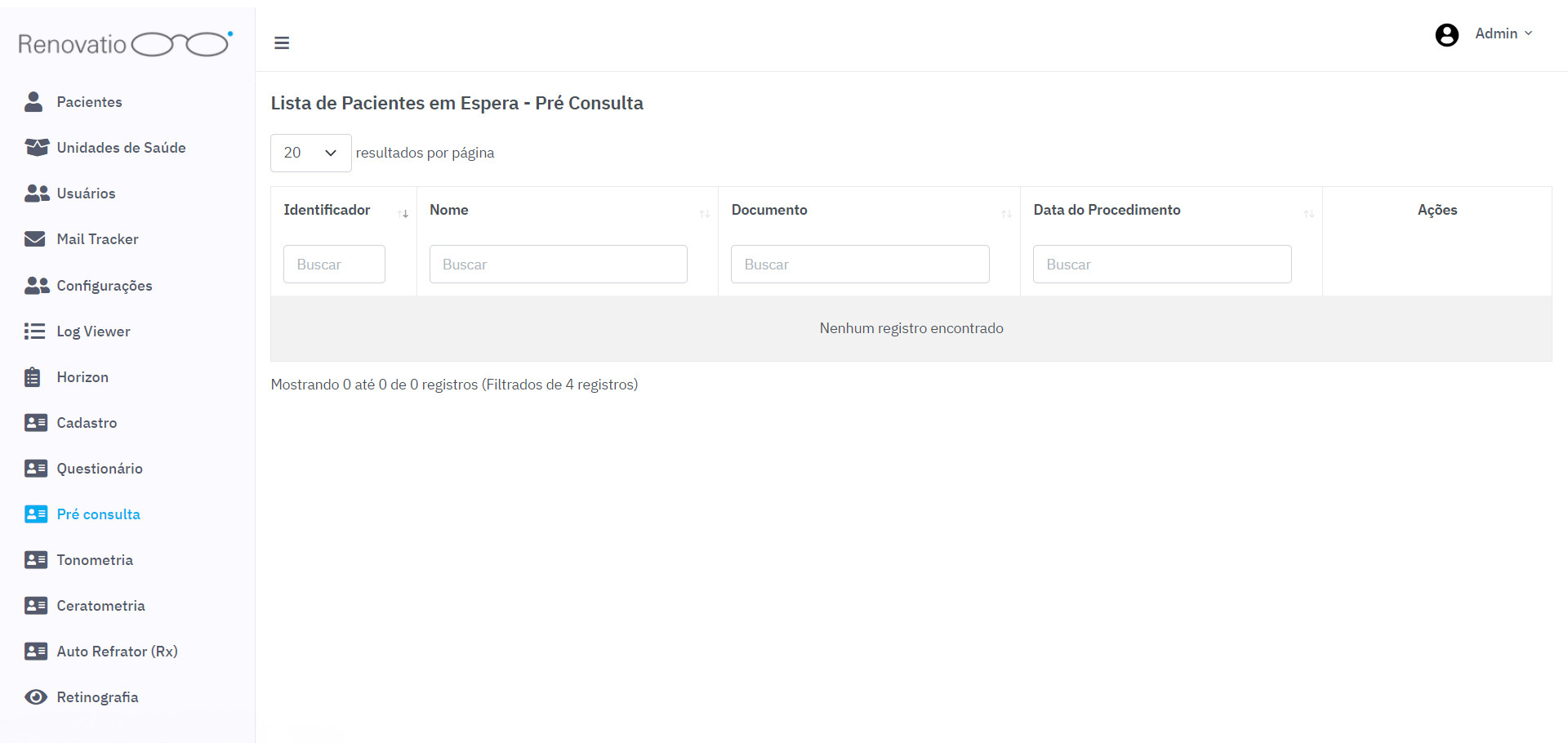This screenshot has height=743, width=1568.
Task: Go to the Cadastro menu item
Action: pyautogui.click(x=87, y=423)
